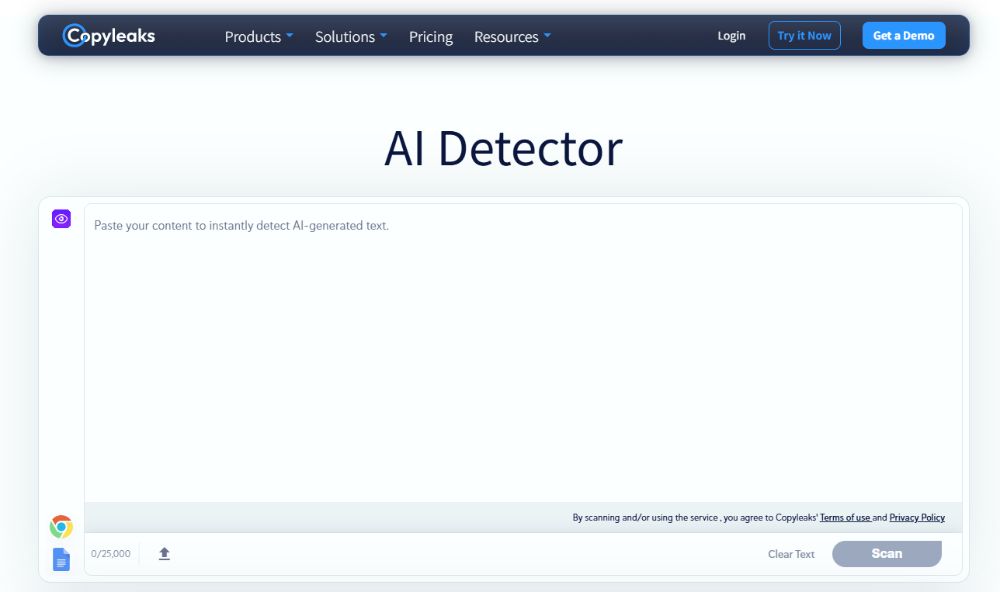This screenshot has height=592, width=1000.
Task: Open the Chrome extension icon
Action: tap(60, 525)
